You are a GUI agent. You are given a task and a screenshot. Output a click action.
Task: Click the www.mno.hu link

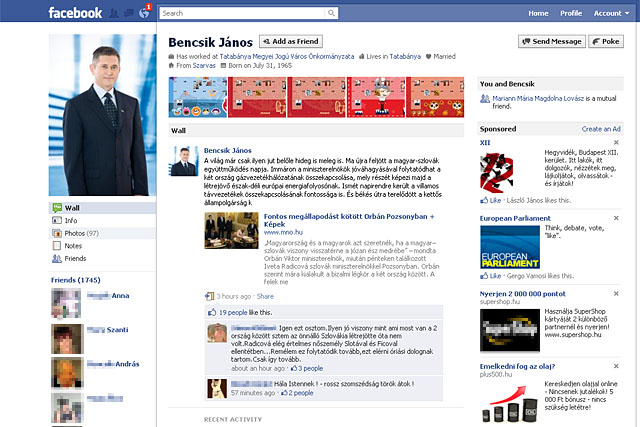283,232
